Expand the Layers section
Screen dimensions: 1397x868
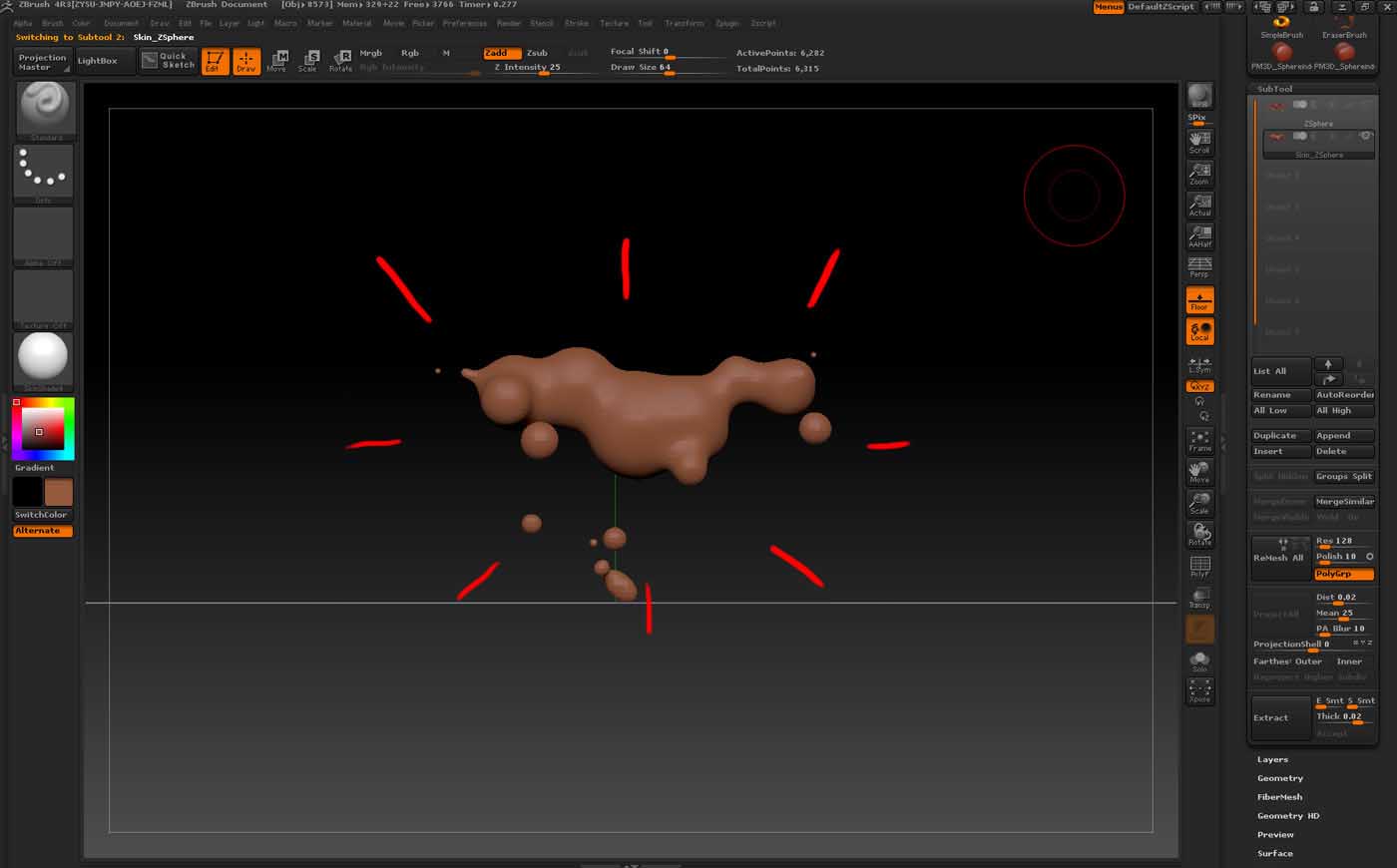coord(1272,759)
